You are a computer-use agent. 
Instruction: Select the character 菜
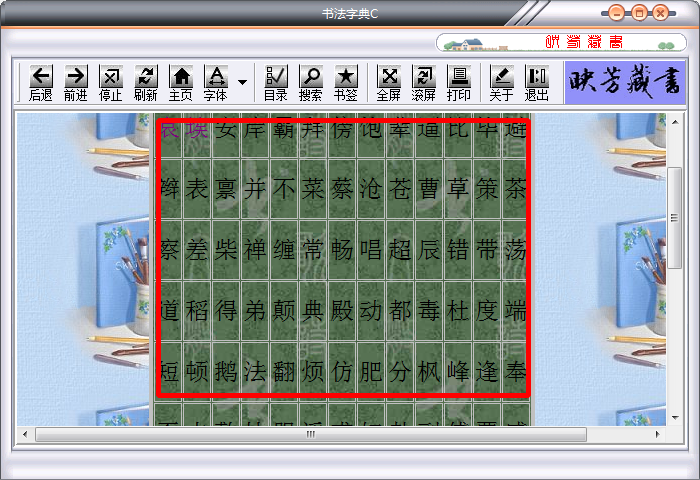[x=313, y=189]
